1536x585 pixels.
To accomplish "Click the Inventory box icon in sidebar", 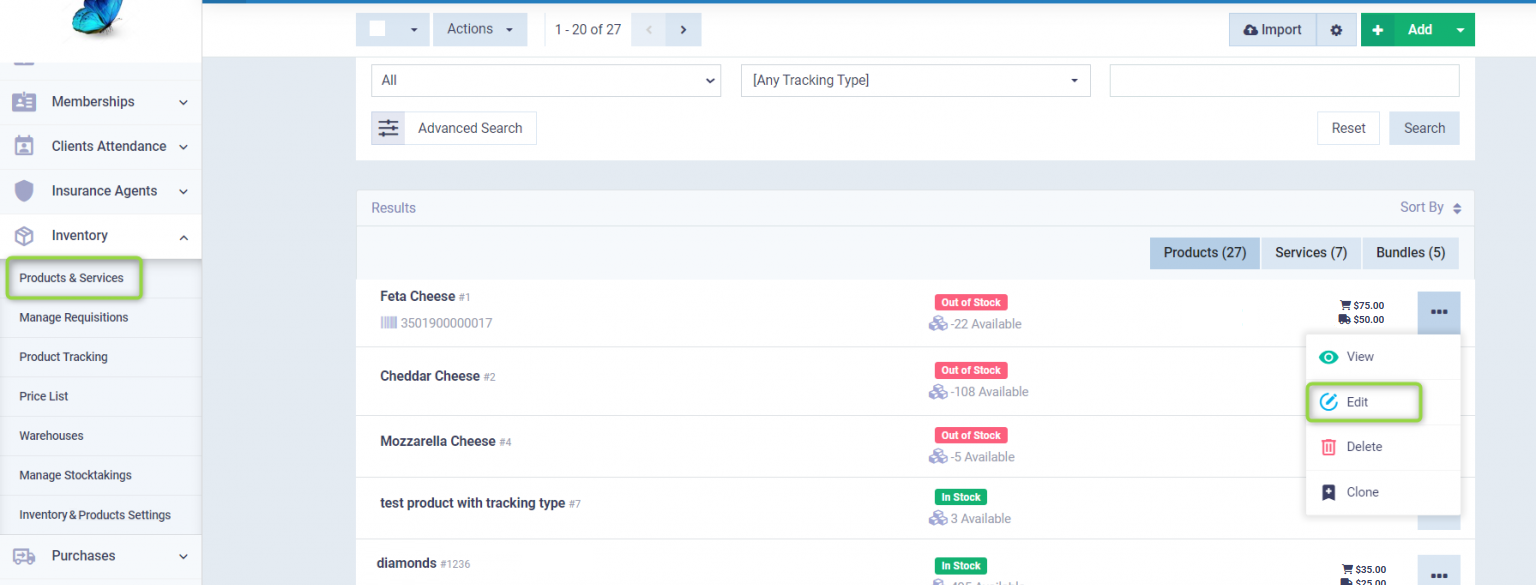I will tap(24, 236).
